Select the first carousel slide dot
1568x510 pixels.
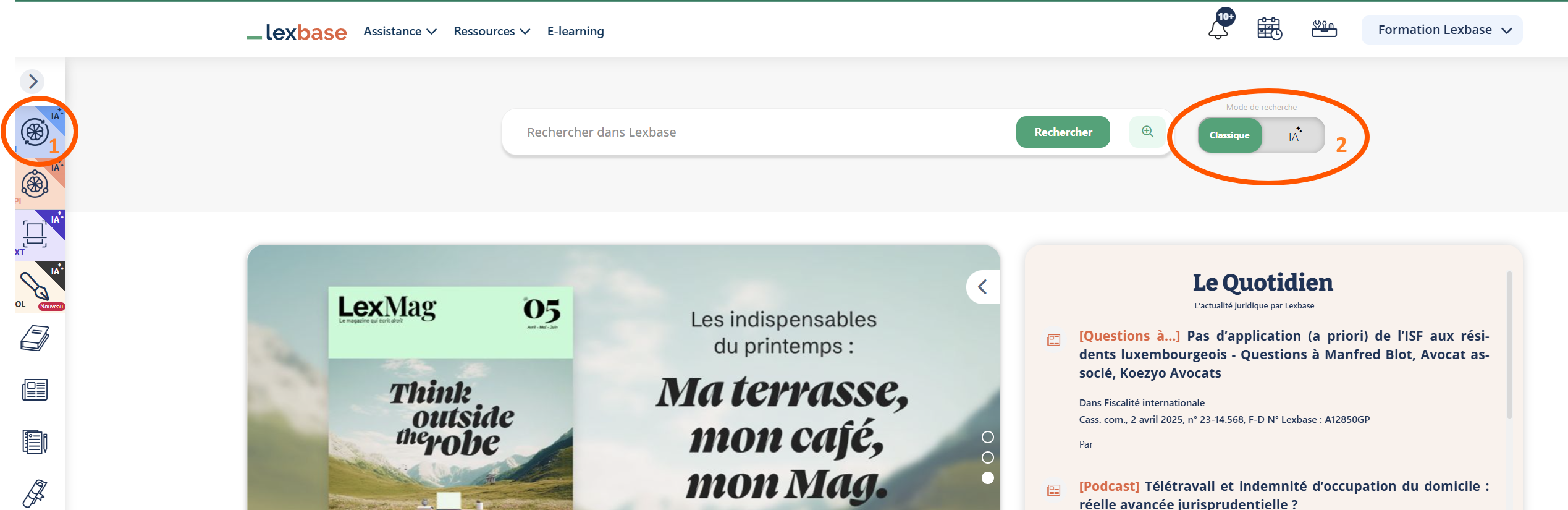pyautogui.click(x=988, y=437)
